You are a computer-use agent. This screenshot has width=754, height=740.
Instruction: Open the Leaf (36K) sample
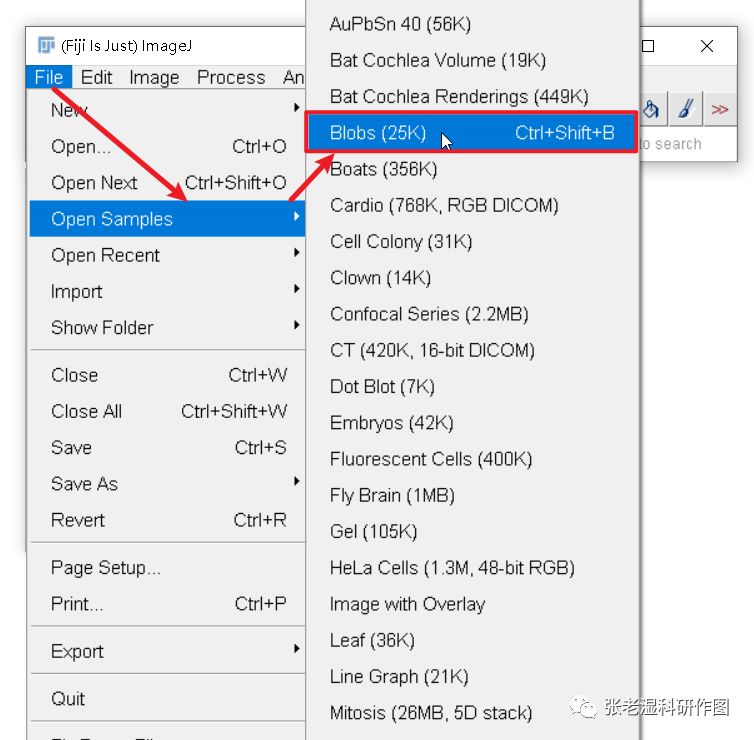[x=472, y=640]
